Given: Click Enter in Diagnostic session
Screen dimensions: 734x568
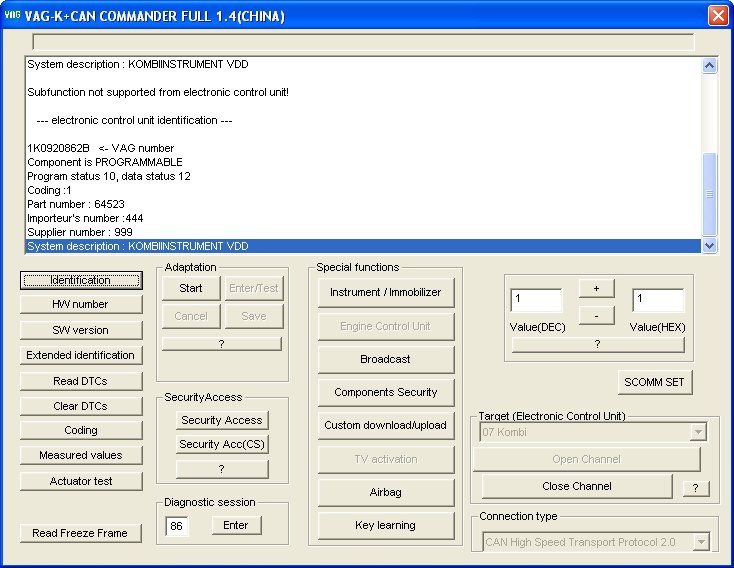Looking at the screenshot, I should coord(236,525).
